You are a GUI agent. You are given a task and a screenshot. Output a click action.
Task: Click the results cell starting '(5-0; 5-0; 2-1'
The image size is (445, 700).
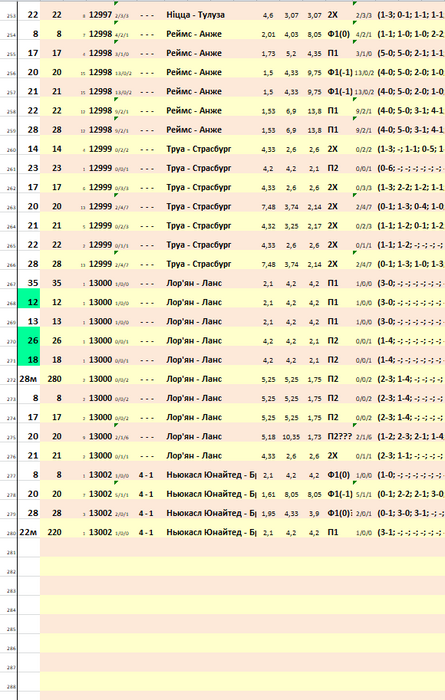coord(411,53)
